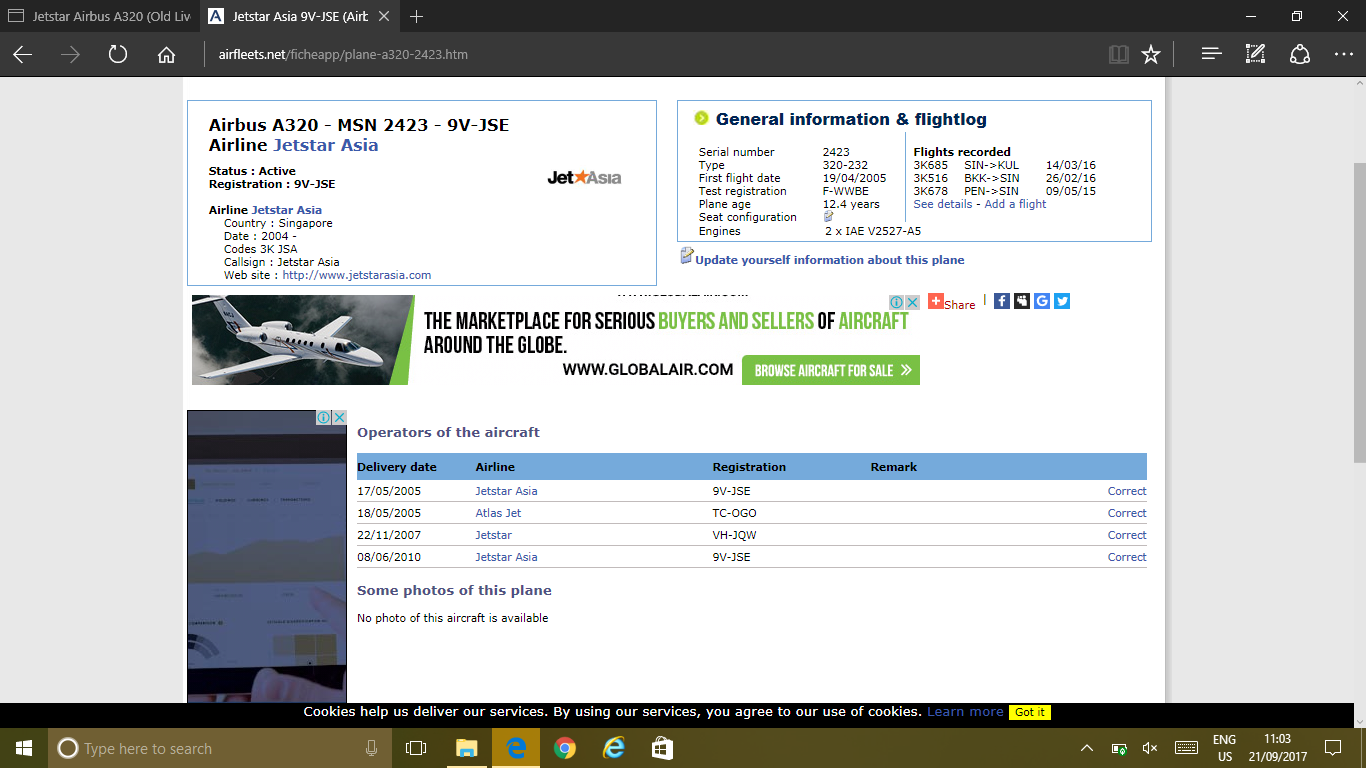Viewport: 1366px width, 768px height.
Task: Select the Jetstar Asia 9V-JSE tab
Action: point(298,17)
